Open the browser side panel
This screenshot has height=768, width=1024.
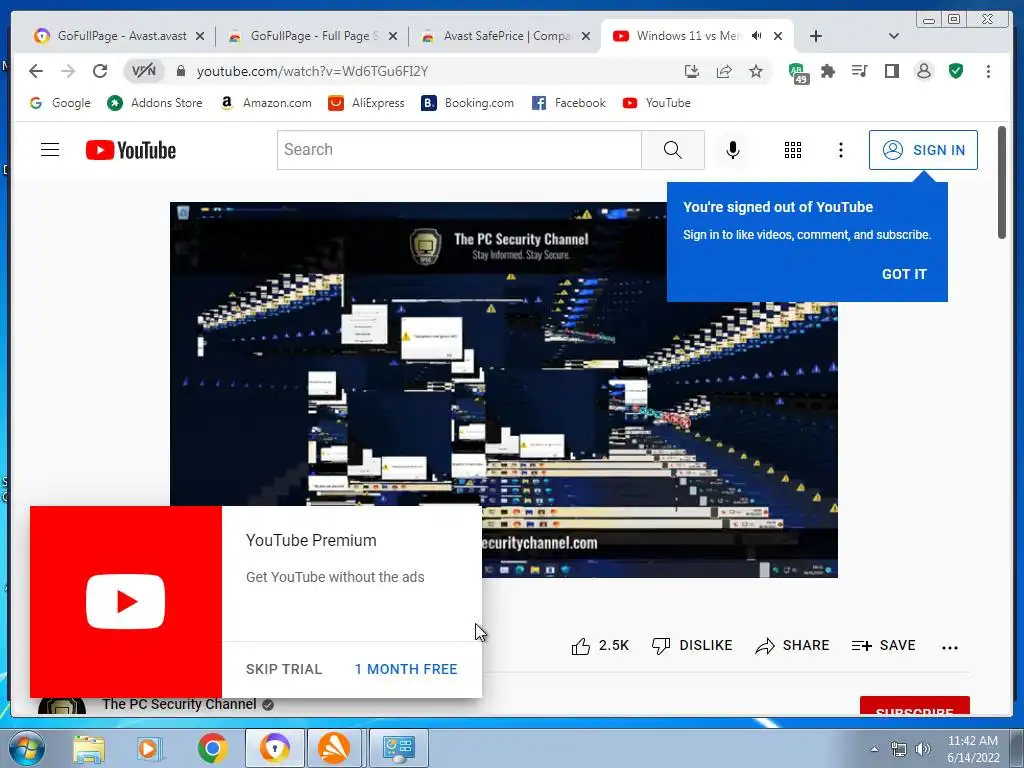point(891,71)
